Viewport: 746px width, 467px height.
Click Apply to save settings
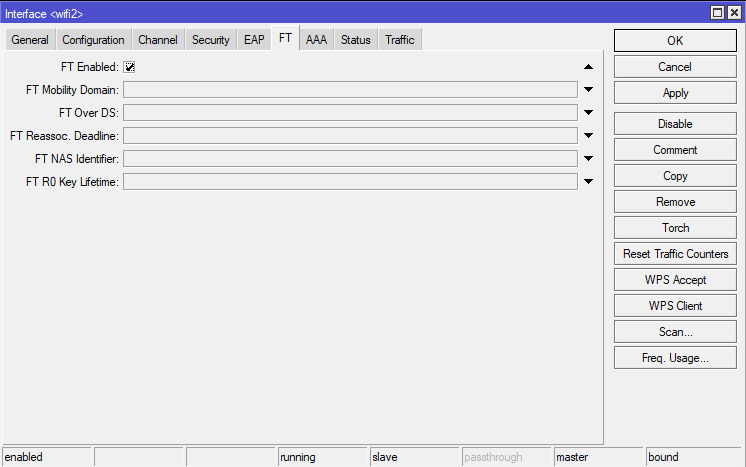click(x=675, y=93)
